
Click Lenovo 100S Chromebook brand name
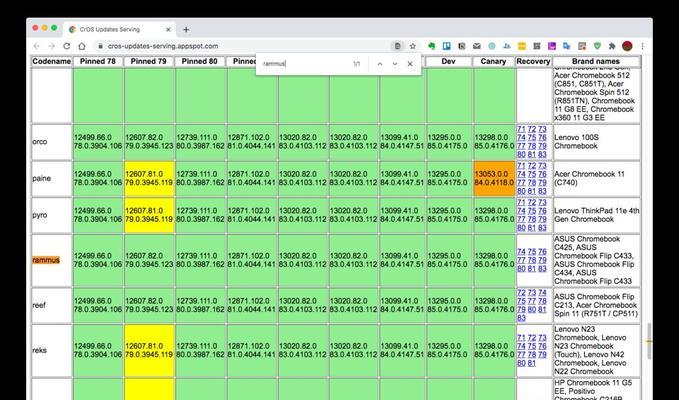pos(576,142)
